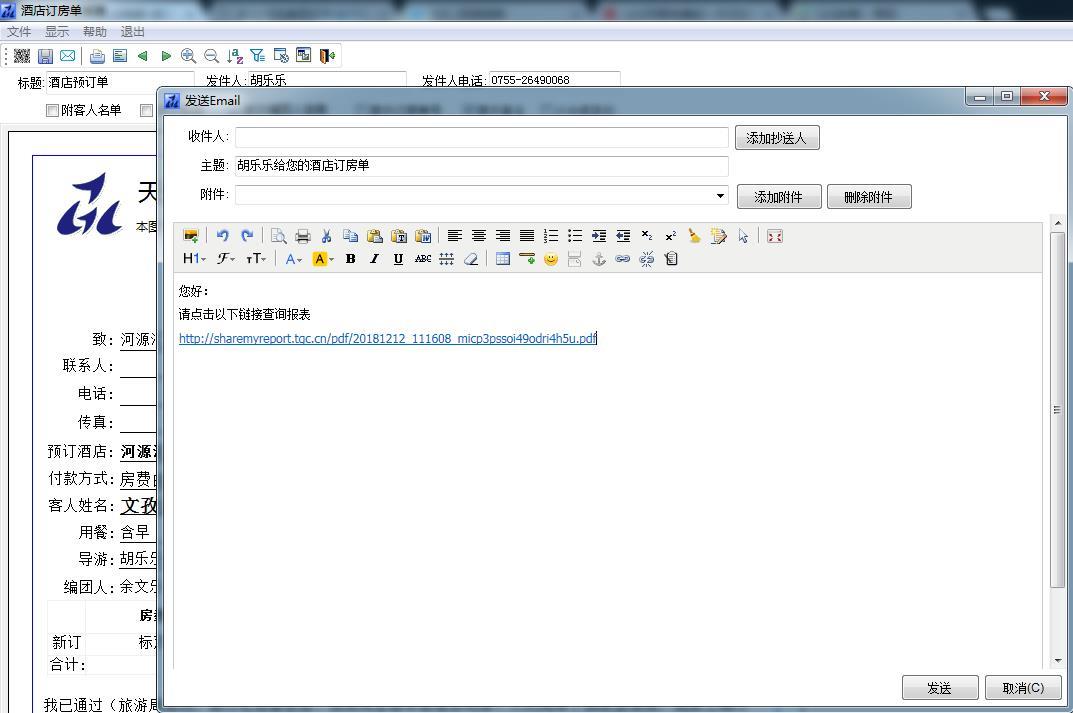The image size is (1073, 713).
Task: Insert a table in the email body
Action: point(503,259)
